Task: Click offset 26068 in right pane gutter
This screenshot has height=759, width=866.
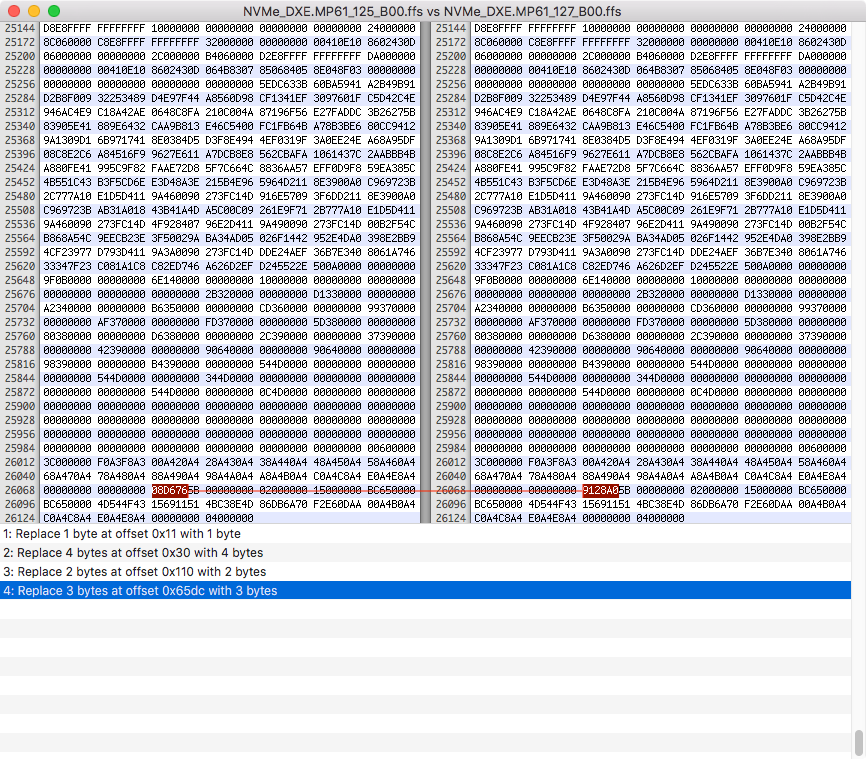Action: click(451, 490)
